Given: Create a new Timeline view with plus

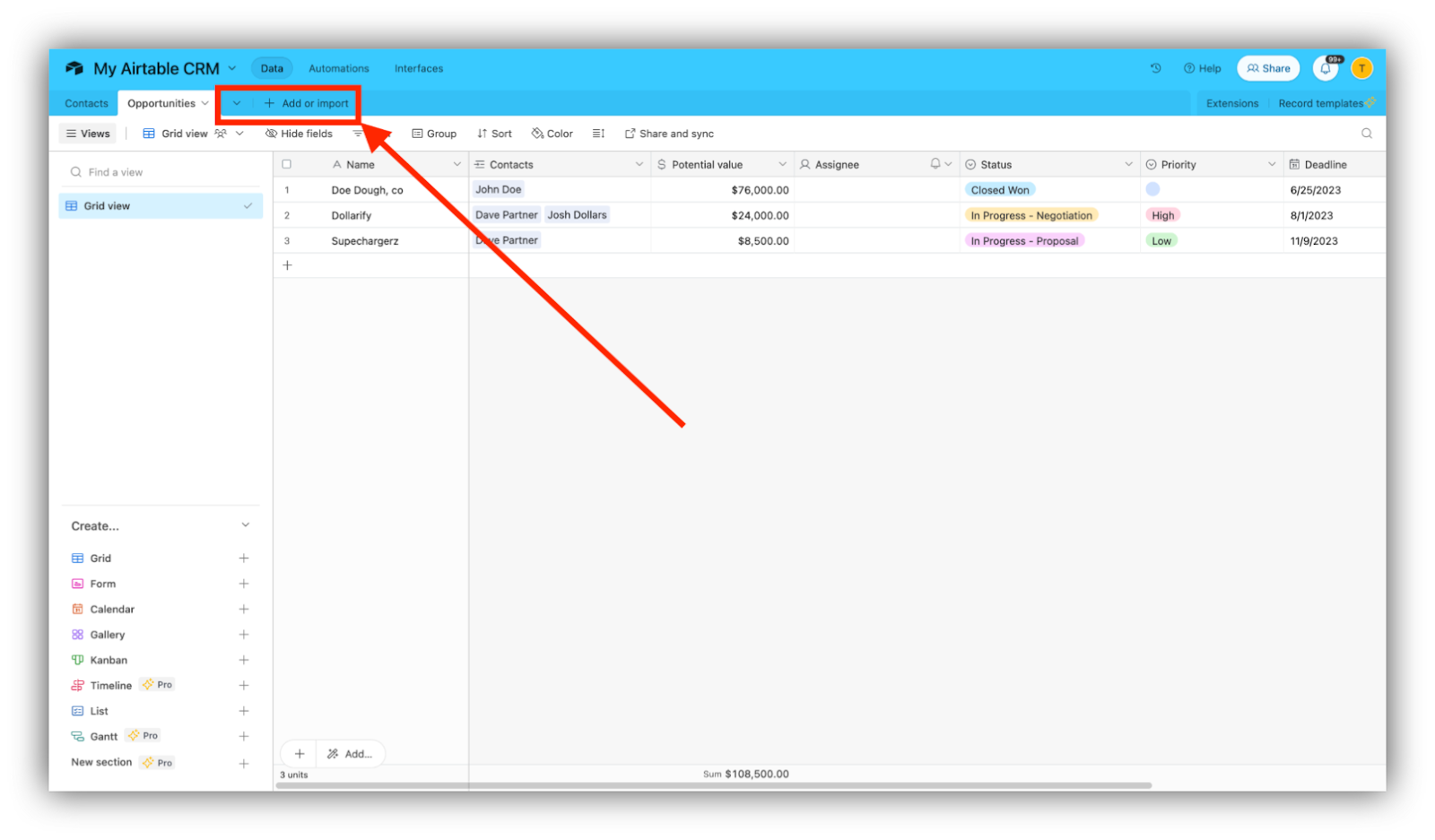Looking at the screenshot, I should (244, 686).
